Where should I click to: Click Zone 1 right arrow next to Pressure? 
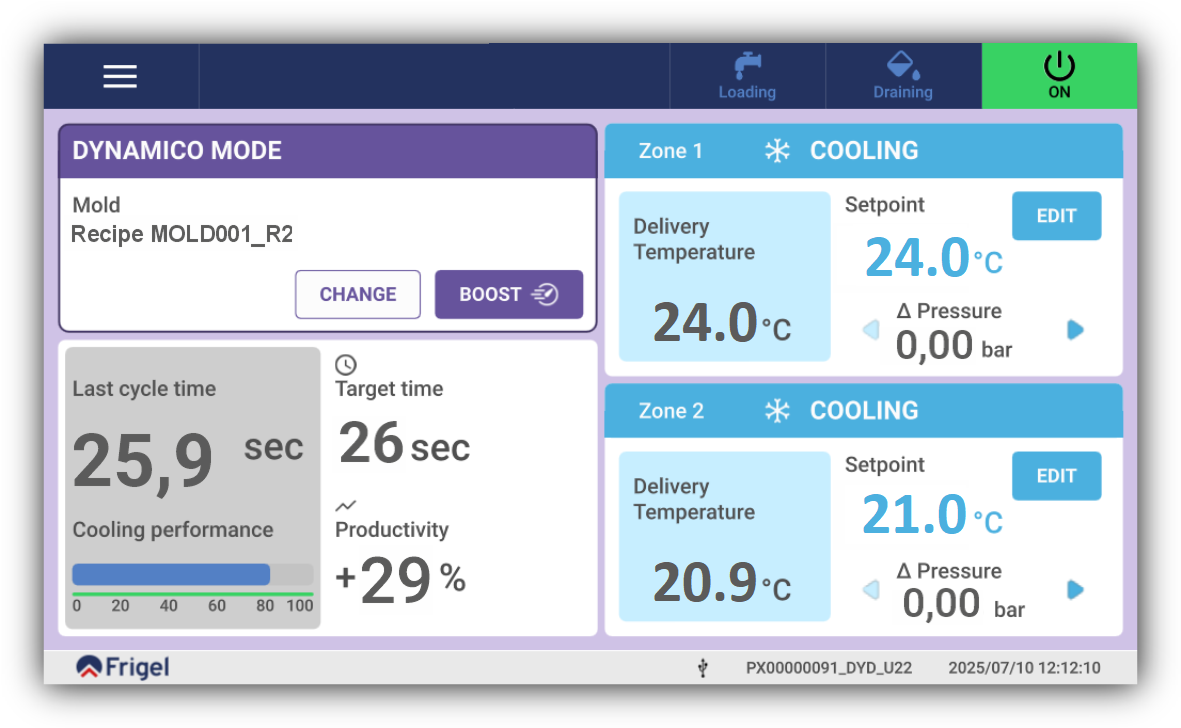1075,330
